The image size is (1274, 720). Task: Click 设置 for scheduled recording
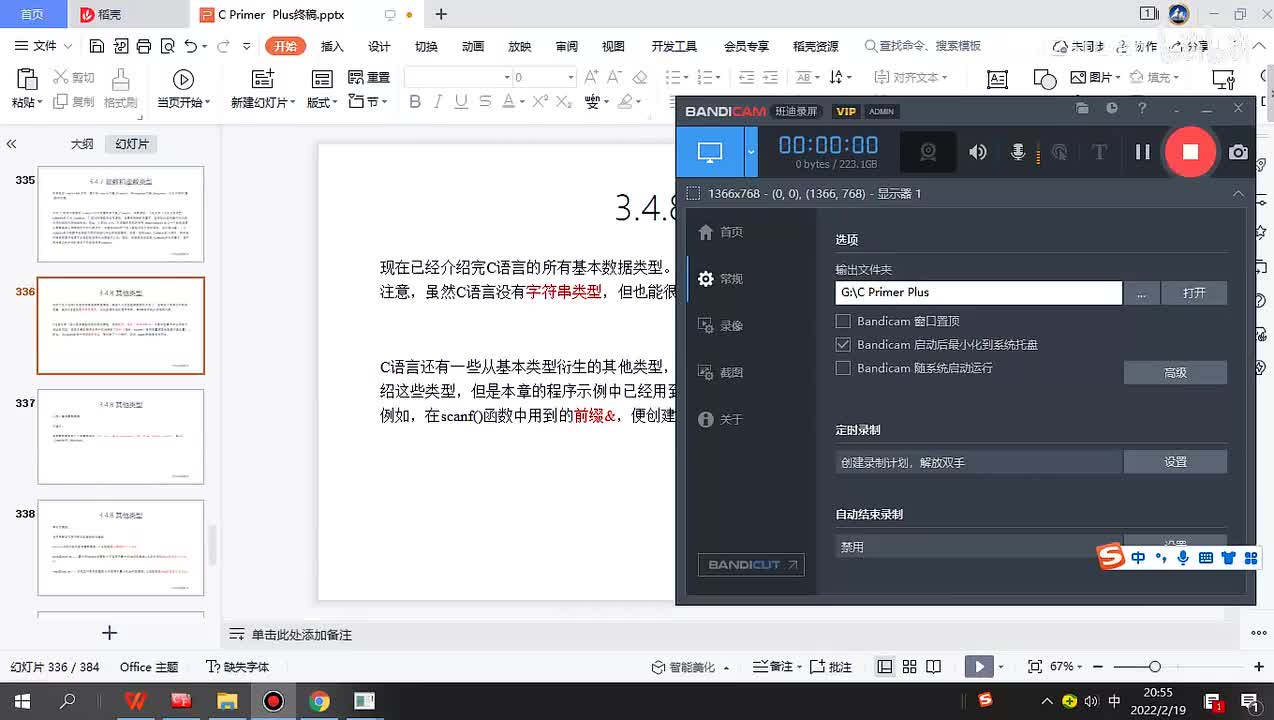point(1175,461)
